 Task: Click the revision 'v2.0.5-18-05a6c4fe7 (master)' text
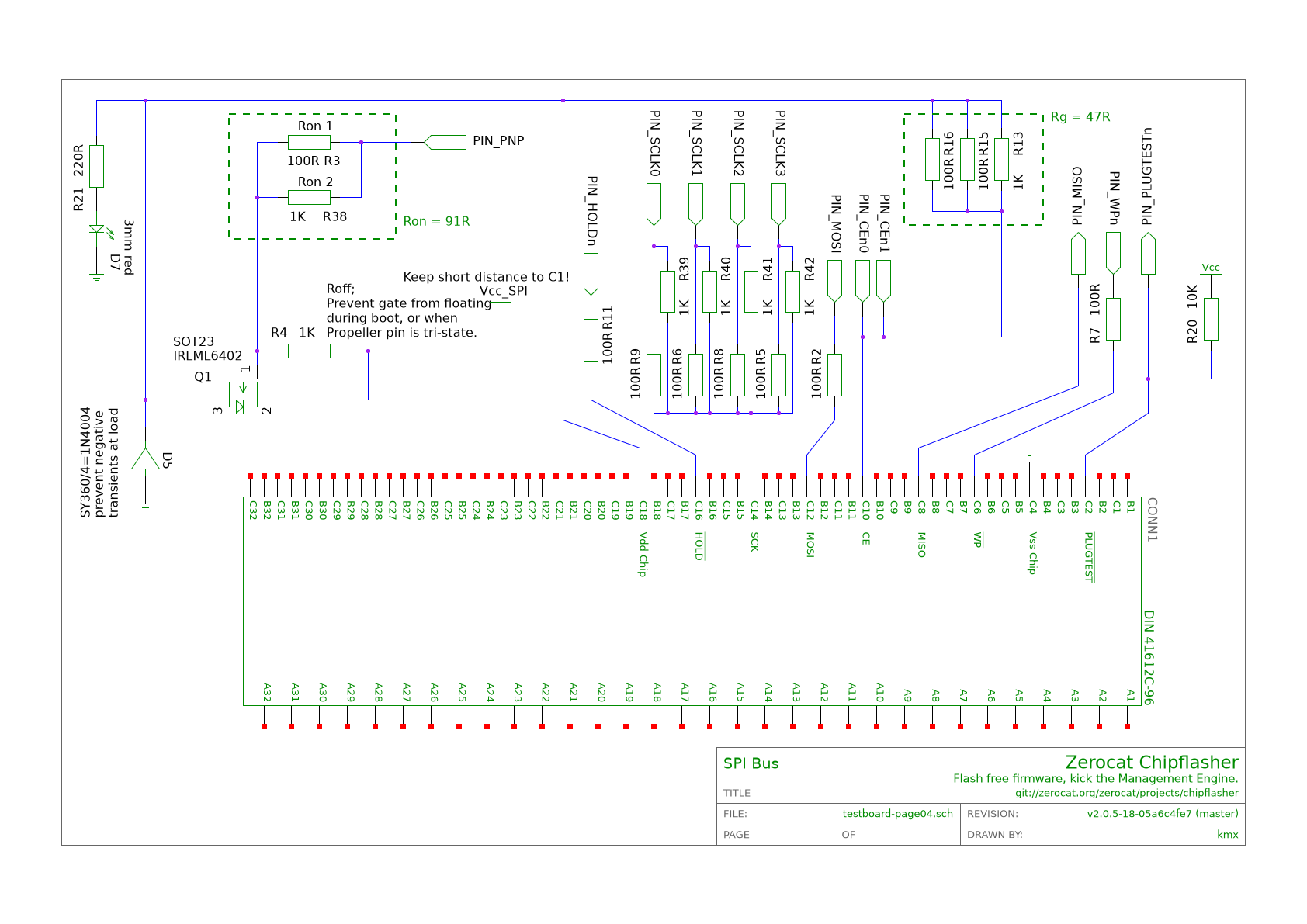click(1163, 814)
